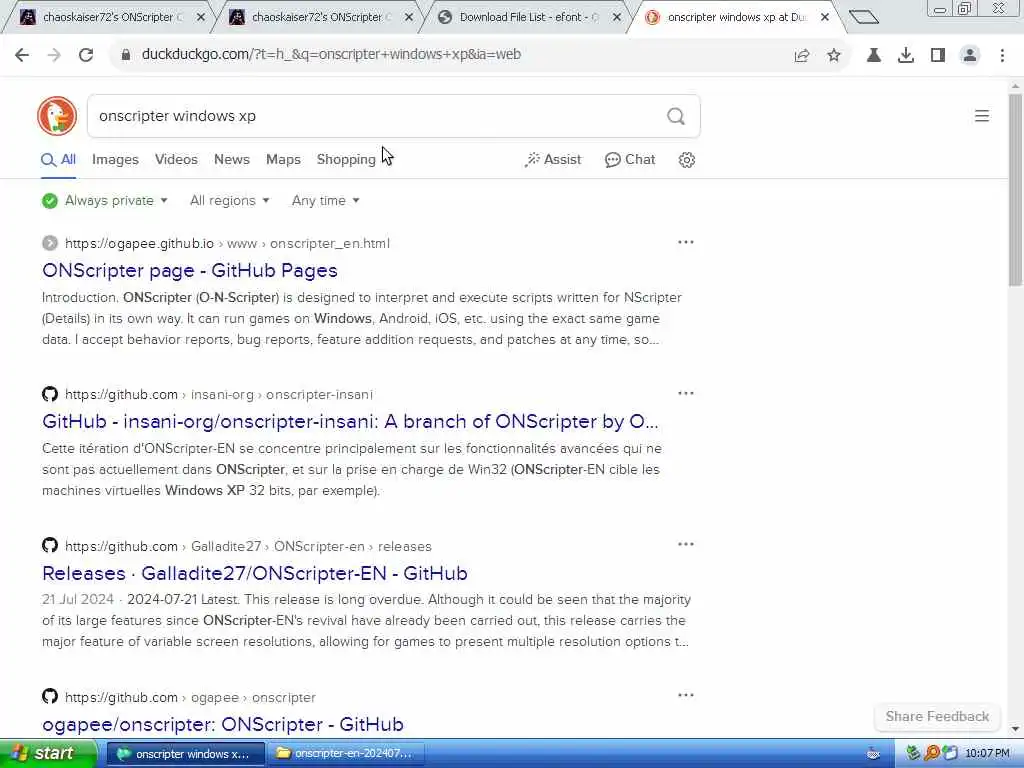The height and width of the screenshot is (768, 1024).
Task: Go back using browser back arrow
Action: point(22,55)
